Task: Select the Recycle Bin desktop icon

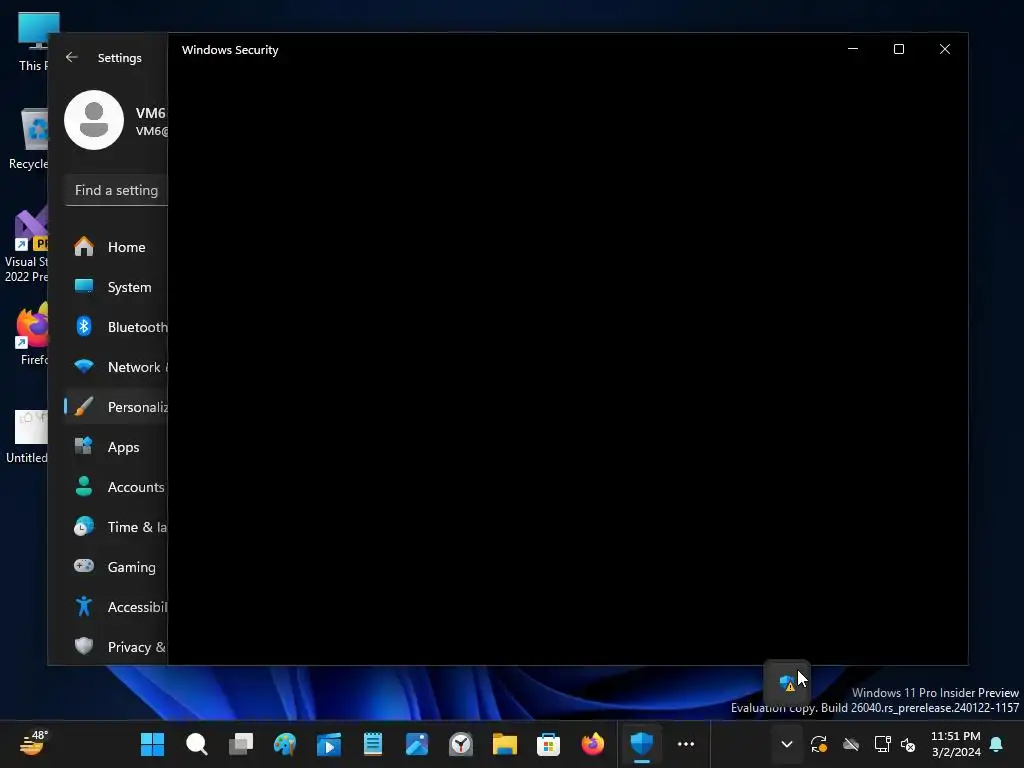Action: [x=29, y=138]
